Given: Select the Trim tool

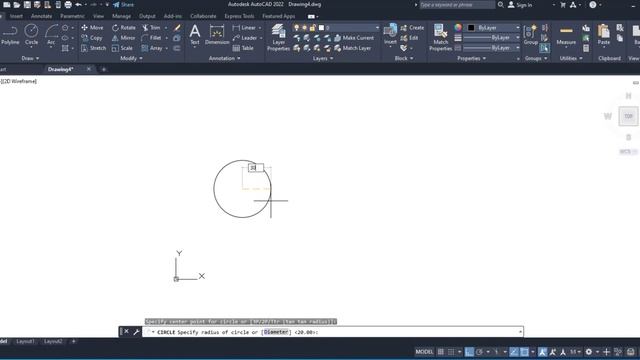Looking at the screenshot, I should [x=151, y=27].
